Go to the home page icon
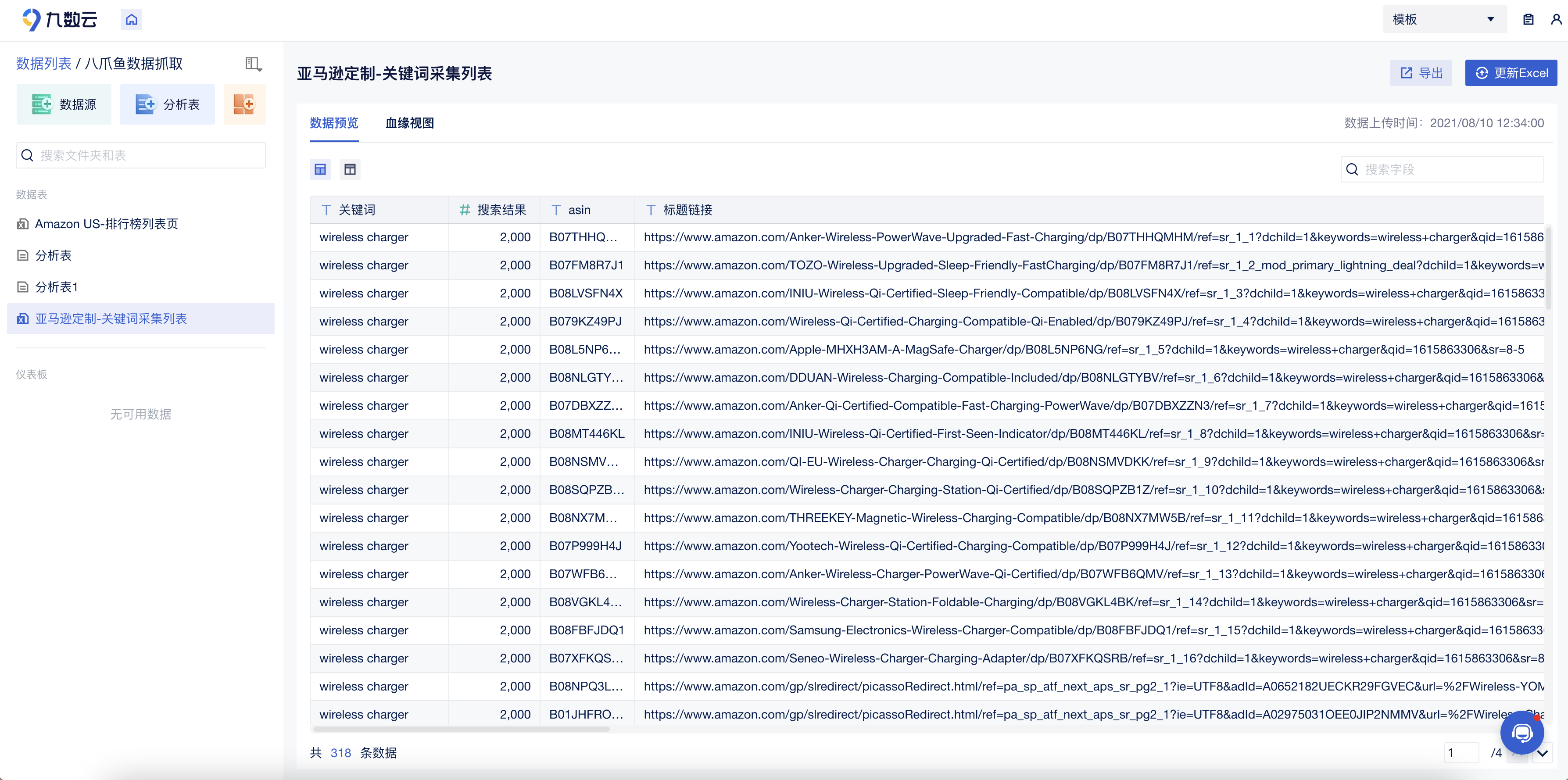The height and width of the screenshot is (780, 1568). (x=132, y=19)
